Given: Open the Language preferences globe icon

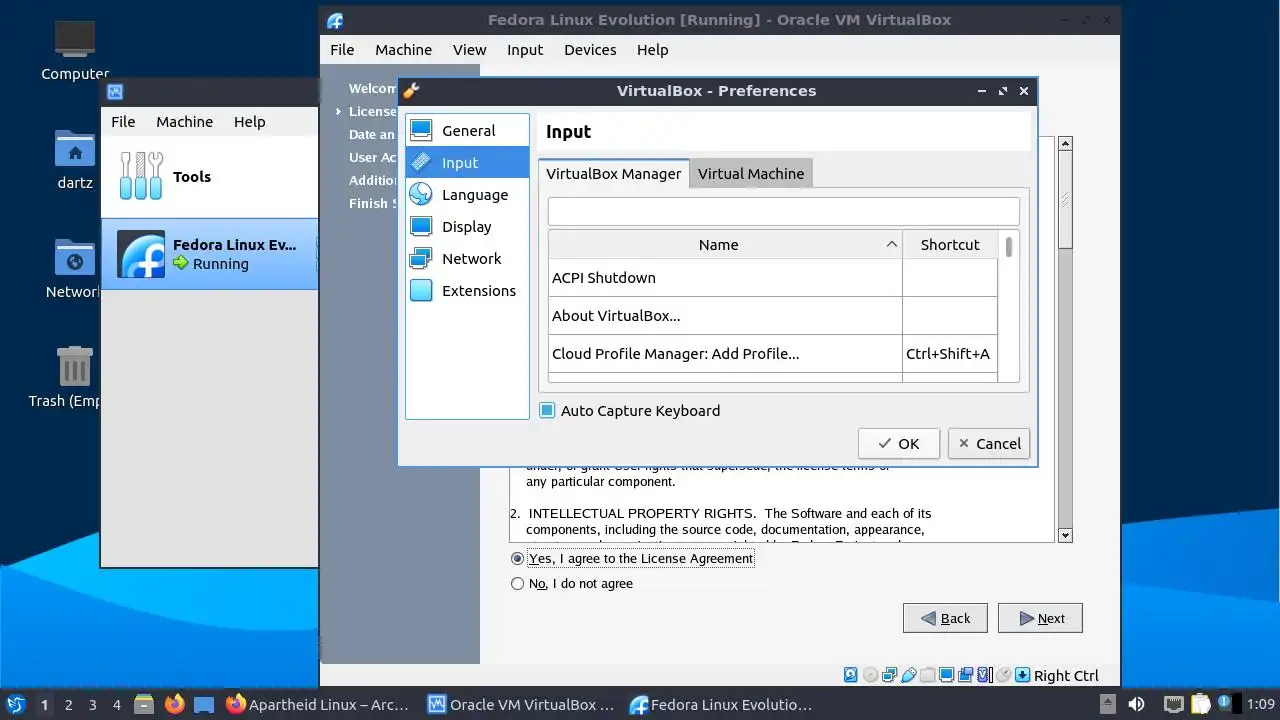Looking at the screenshot, I should click(421, 194).
